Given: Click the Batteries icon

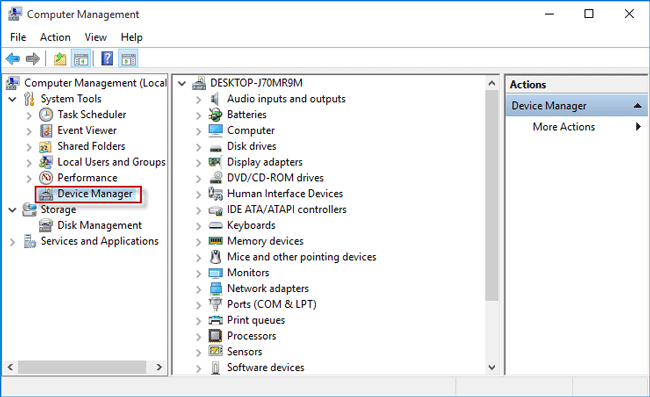Looking at the screenshot, I should click(x=215, y=115).
